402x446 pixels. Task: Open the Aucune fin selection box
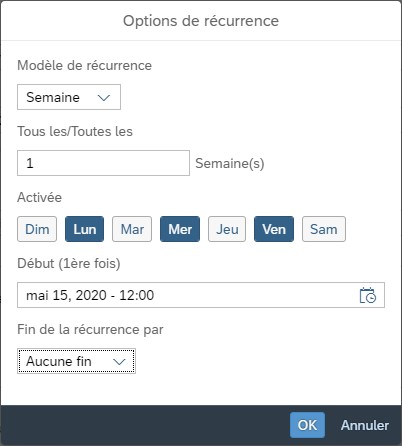76,361
